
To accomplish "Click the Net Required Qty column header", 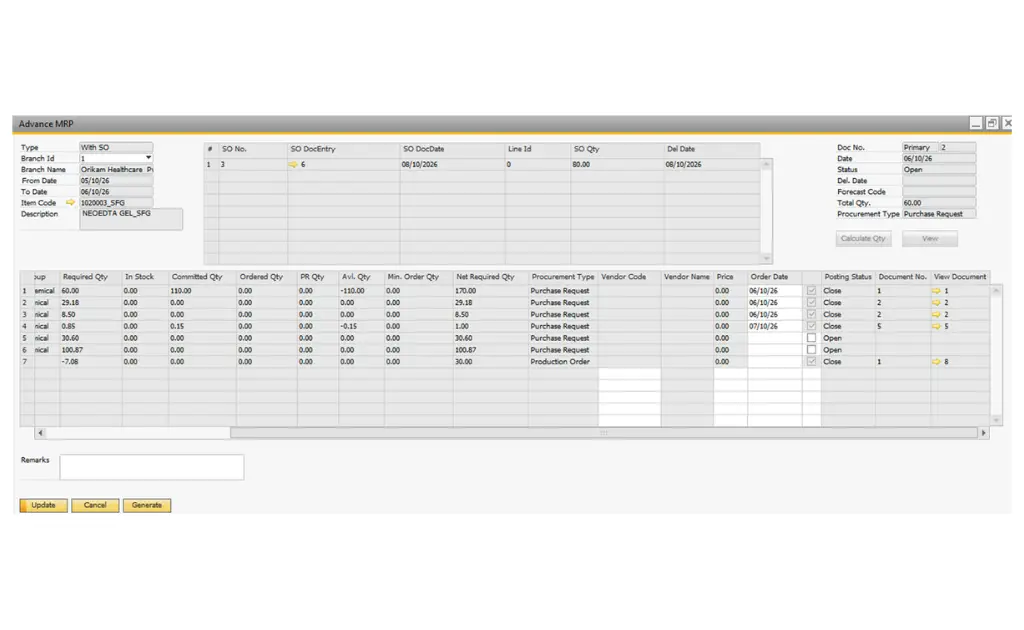I will tap(490, 277).
